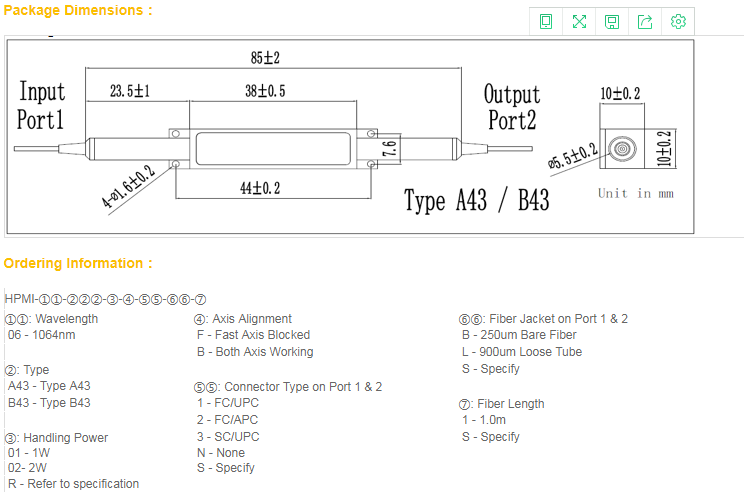
Task: Click the Package Dimensions heading
Action: [x=78, y=10]
